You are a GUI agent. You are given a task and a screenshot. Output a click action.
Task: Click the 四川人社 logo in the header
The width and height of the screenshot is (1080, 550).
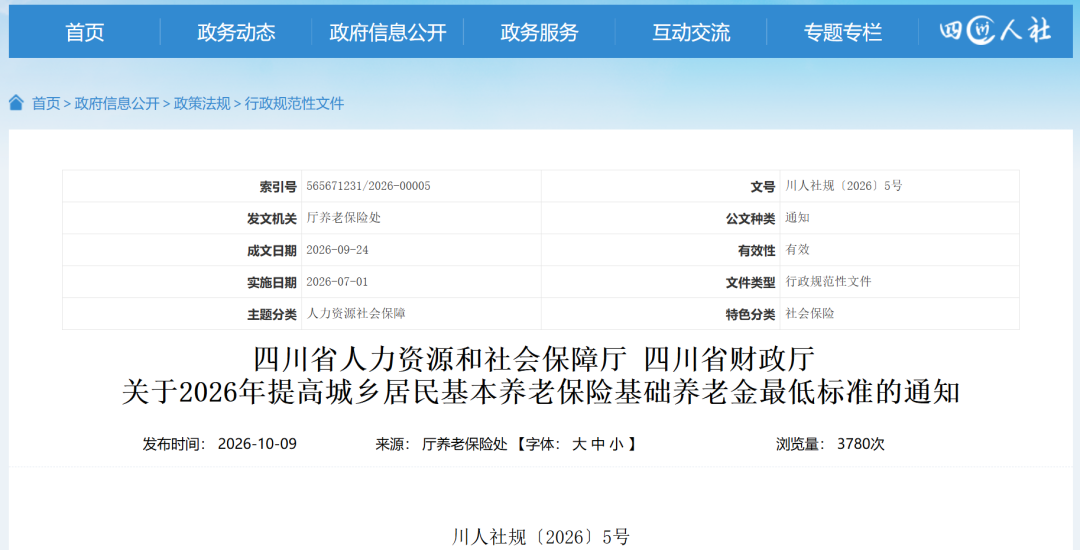pos(995,31)
